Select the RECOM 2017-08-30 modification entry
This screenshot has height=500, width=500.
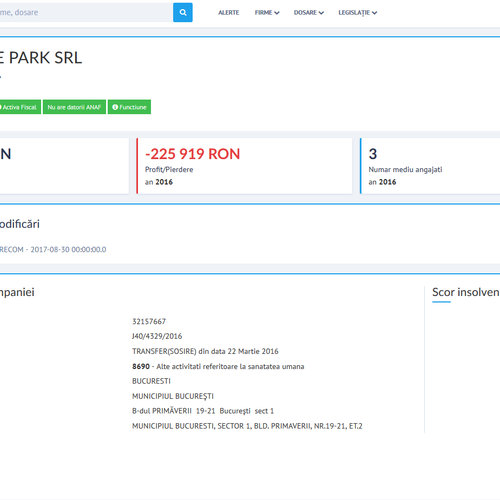[x=53, y=249]
